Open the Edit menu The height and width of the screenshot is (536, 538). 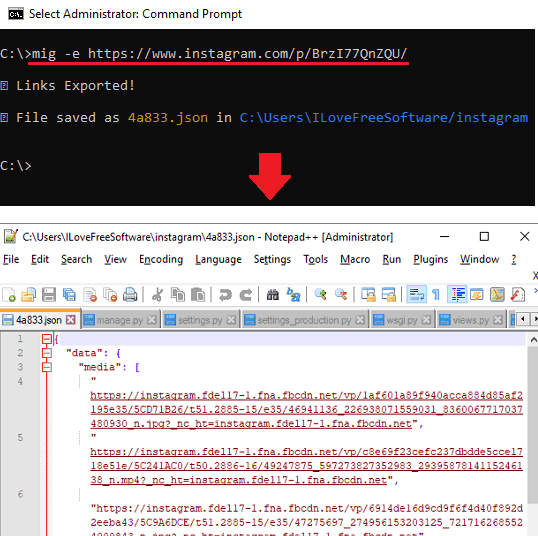tap(40, 259)
